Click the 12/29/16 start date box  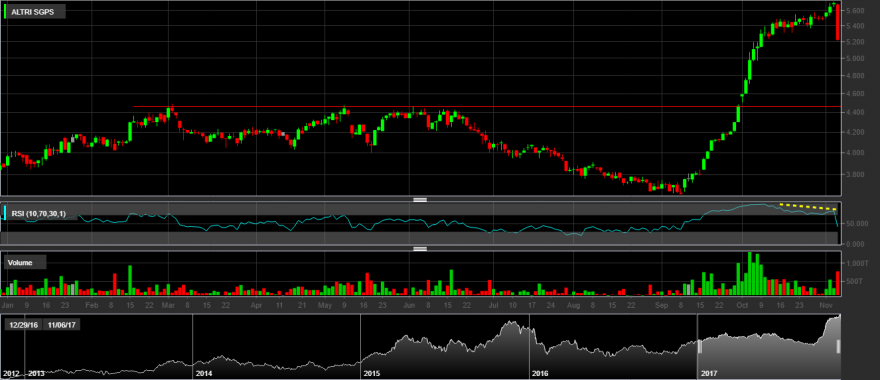[23, 324]
